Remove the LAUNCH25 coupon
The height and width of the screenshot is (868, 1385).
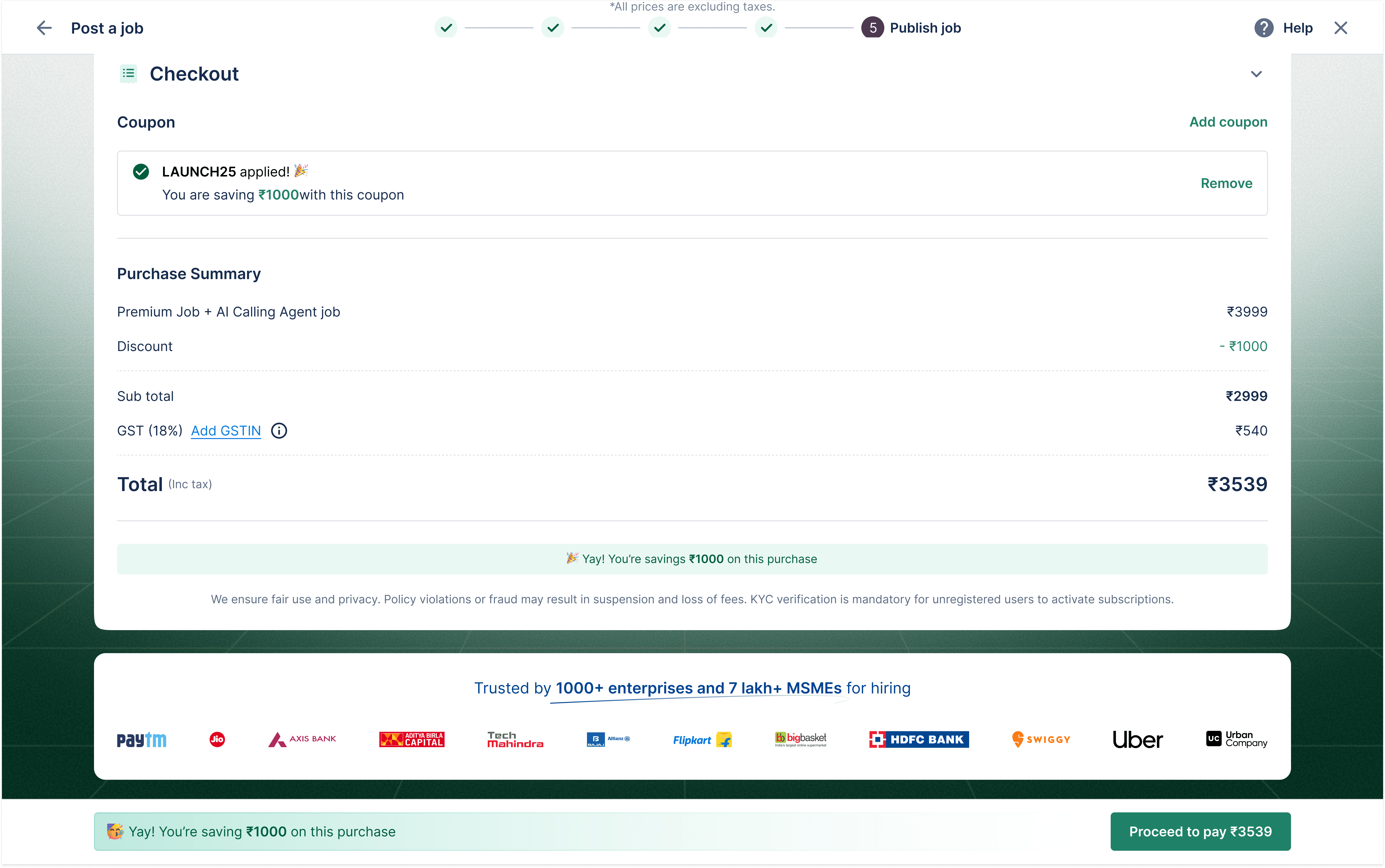coord(1227,184)
